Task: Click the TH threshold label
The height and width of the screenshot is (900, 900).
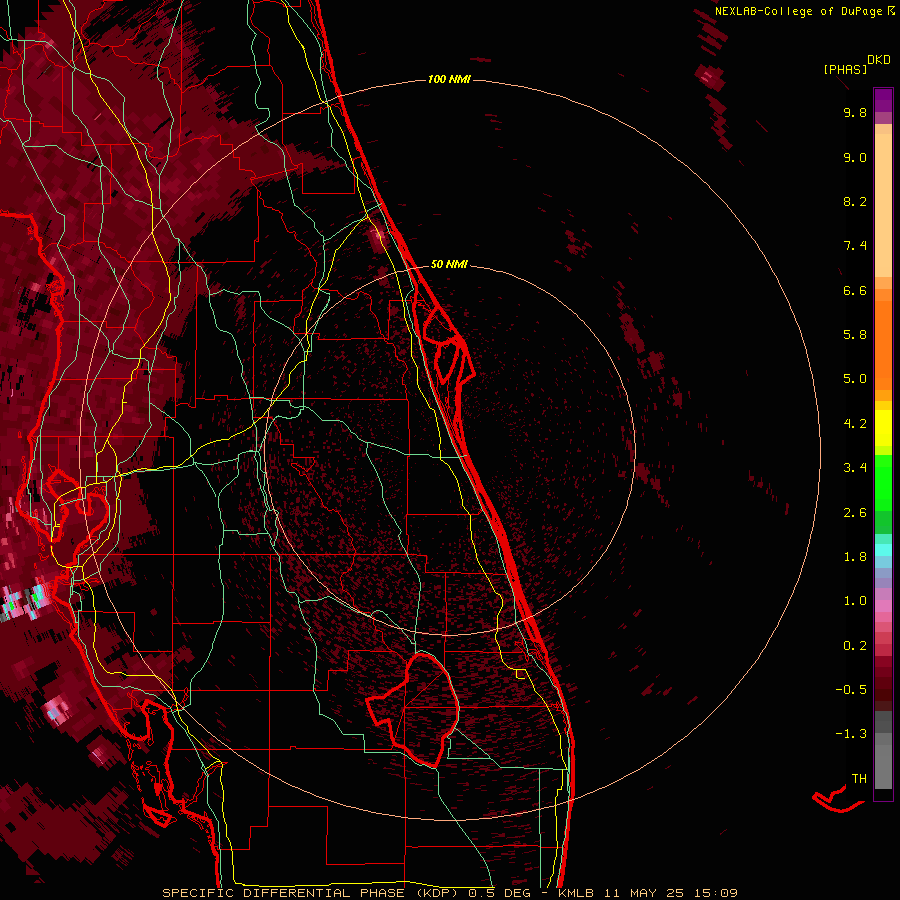Action: tap(859, 779)
